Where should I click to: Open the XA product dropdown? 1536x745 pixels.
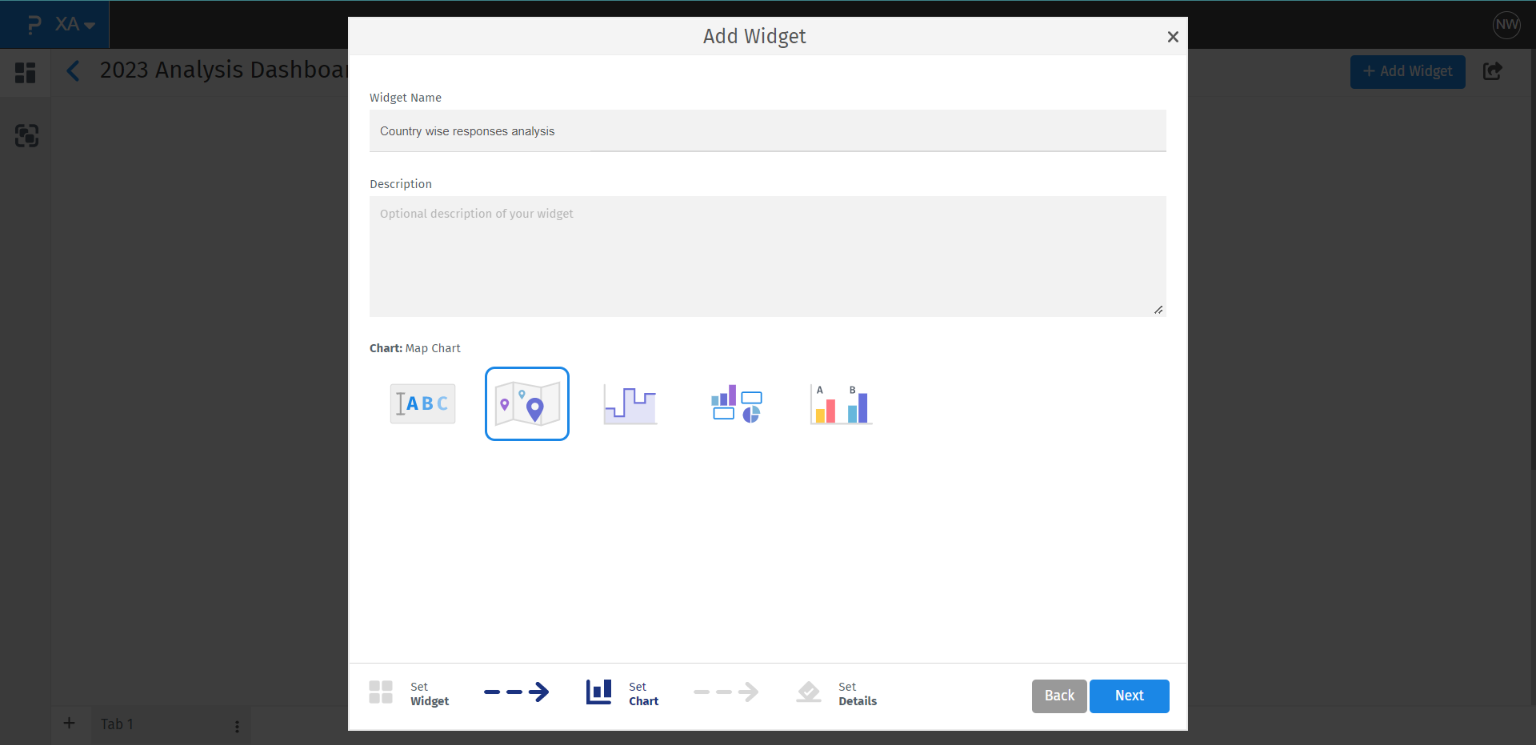tap(75, 24)
